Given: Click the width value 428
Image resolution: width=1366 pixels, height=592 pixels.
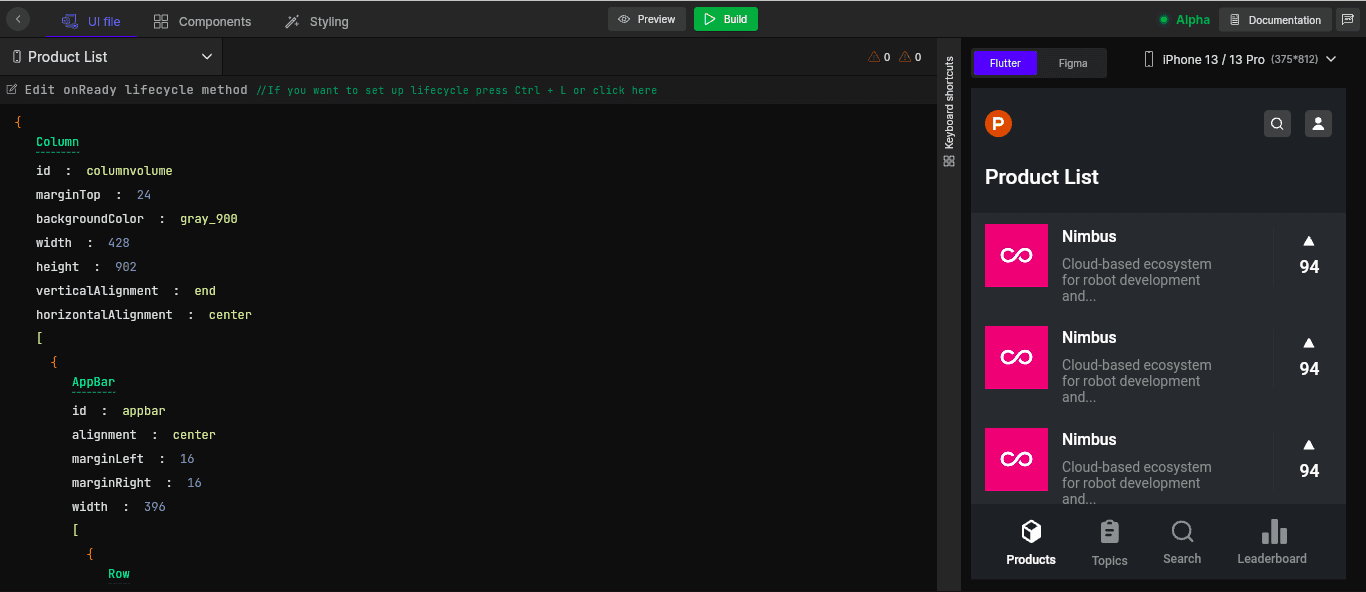Looking at the screenshot, I should (x=119, y=243).
